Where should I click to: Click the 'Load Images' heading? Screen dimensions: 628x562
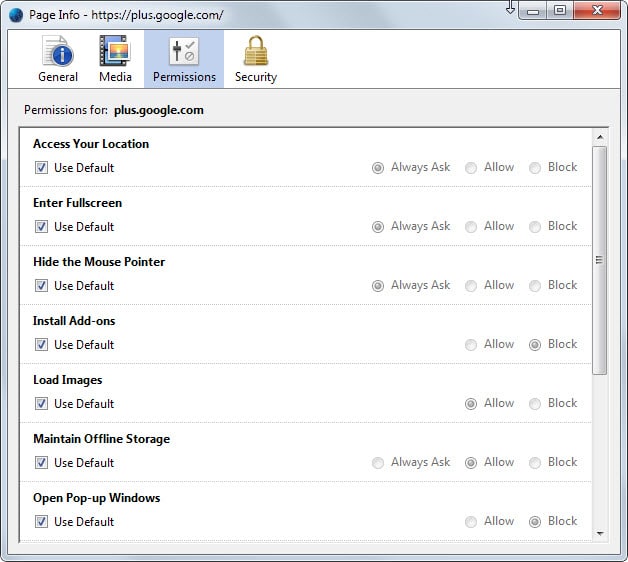point(68,380)
